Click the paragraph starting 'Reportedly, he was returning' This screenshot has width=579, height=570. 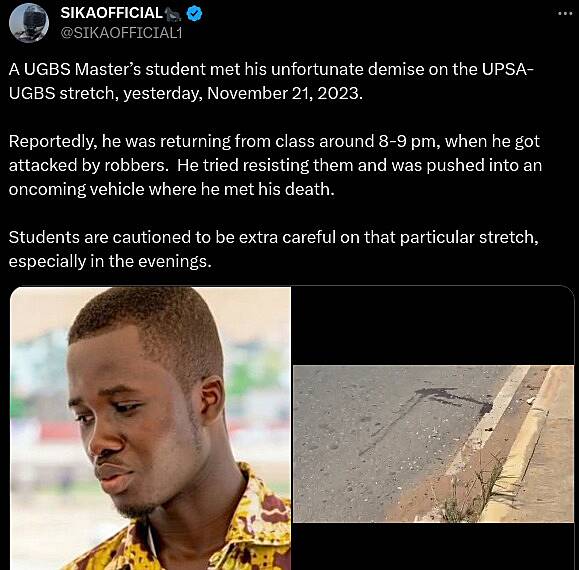(275, 165)
